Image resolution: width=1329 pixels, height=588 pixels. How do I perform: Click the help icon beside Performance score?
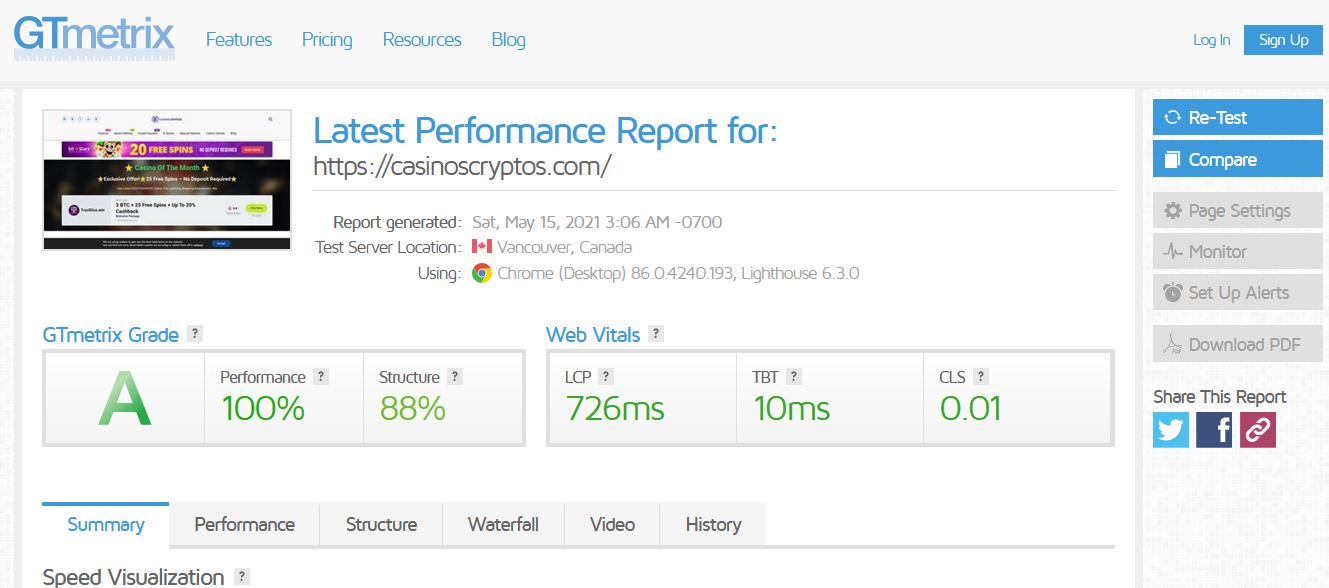321,377
